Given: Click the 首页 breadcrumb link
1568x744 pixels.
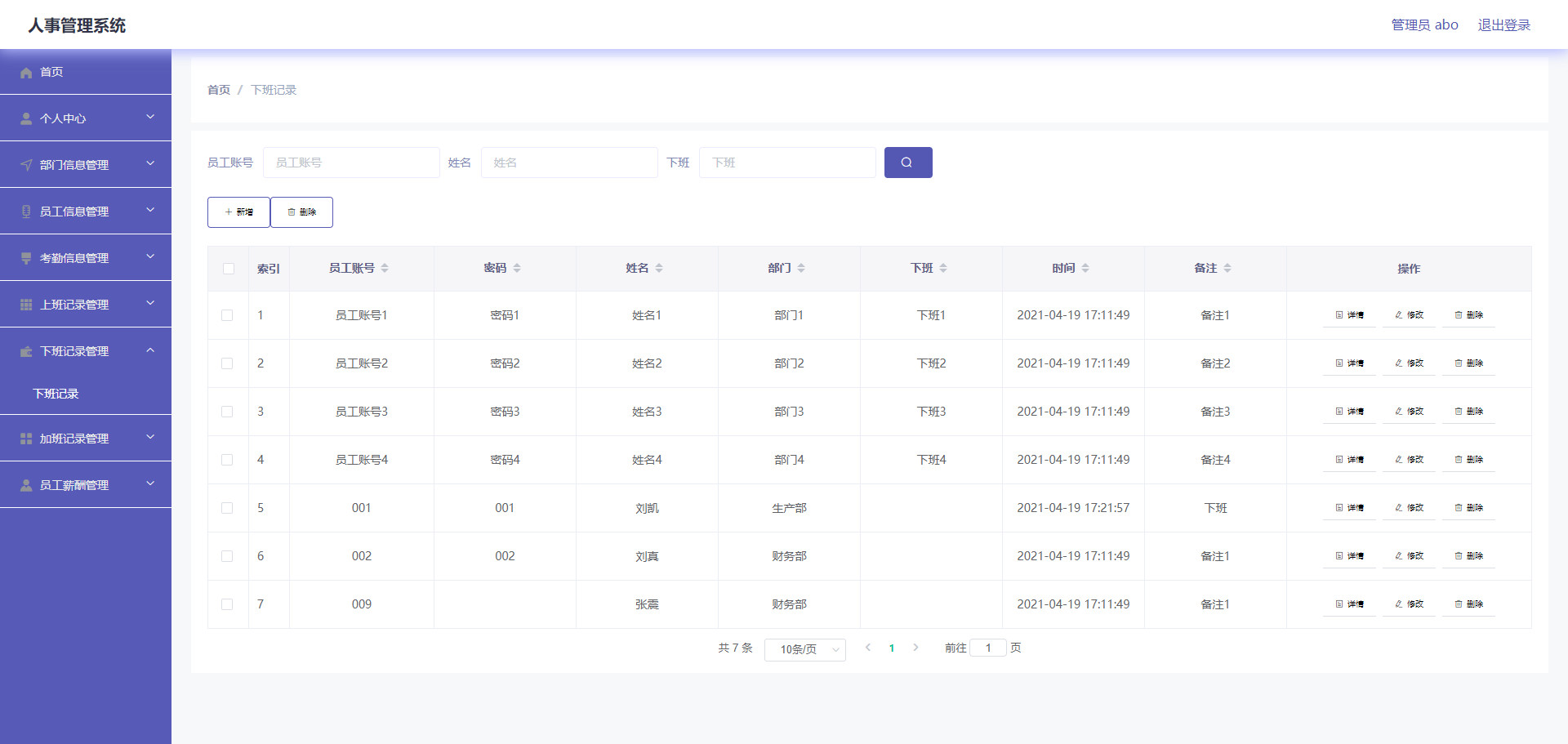Looking at the screenshot, I should click(219, 90).
